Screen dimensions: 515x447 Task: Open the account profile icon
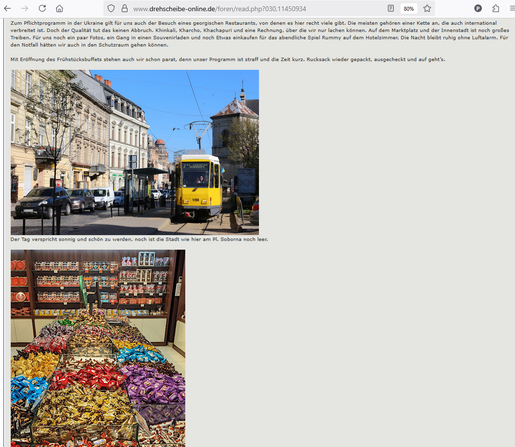478,8
